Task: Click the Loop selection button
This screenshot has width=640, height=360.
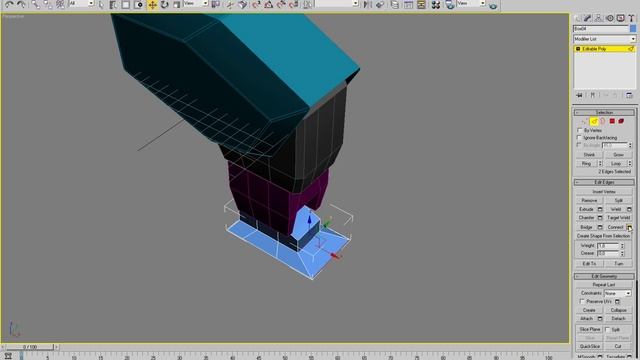Action: (616, 163)
